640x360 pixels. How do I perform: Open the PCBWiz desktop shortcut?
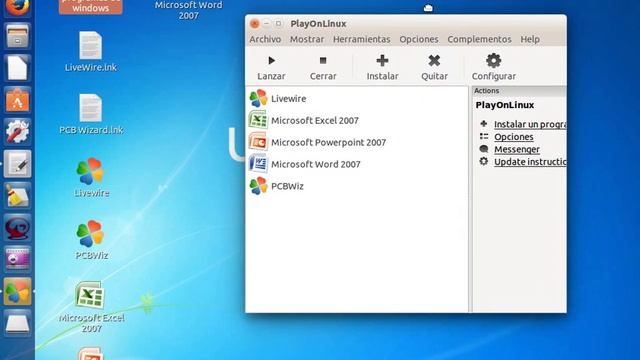click(x=91, y=240)
